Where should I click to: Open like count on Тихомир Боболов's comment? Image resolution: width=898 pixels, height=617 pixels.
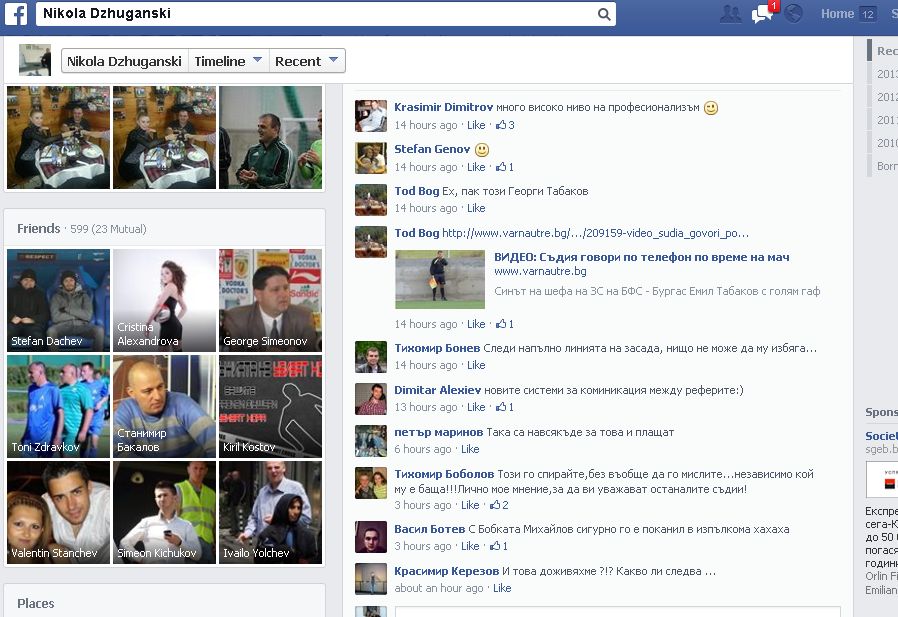(499, 505)
